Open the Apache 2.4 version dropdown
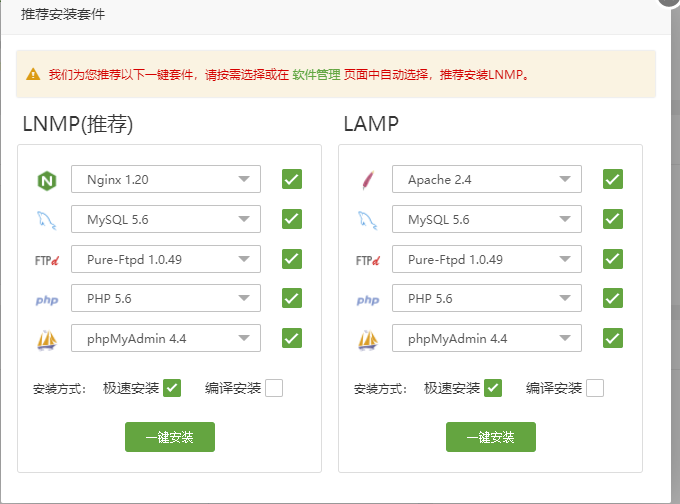This screenshot has width=680, height=504. (x=487, y=179)
